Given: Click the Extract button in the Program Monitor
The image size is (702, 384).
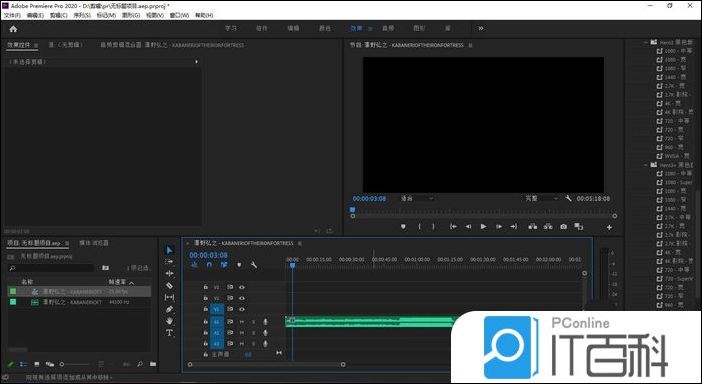Looking at the screenshot, I should tap(548, 227).
